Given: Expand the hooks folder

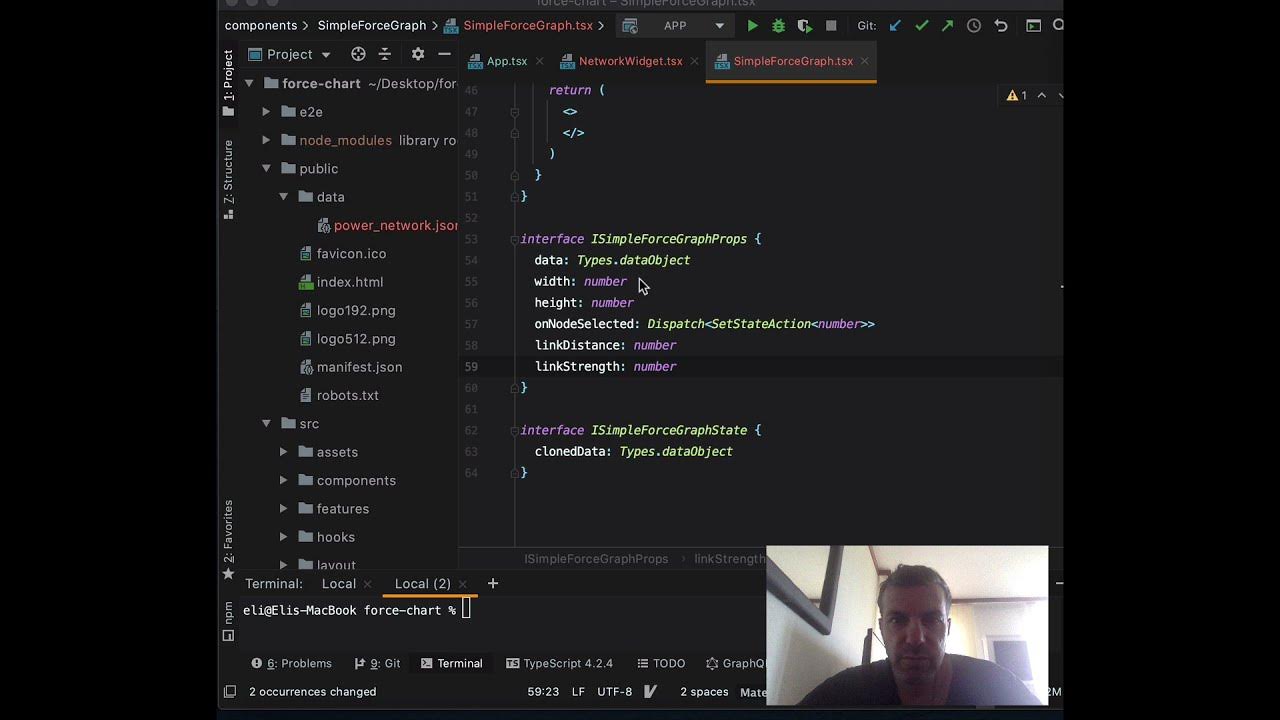Looking at the screenshot, I should pos(284,537).
